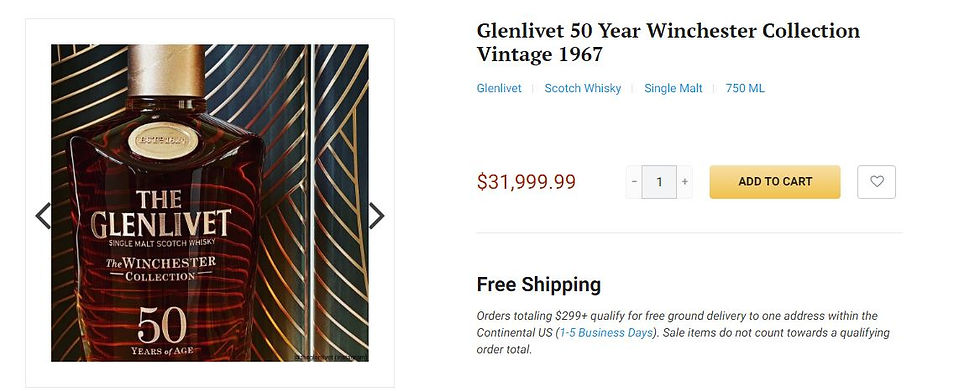Decrease quantity with the minus button
This screenshot has height=391, width=980.
coord(634,182)
